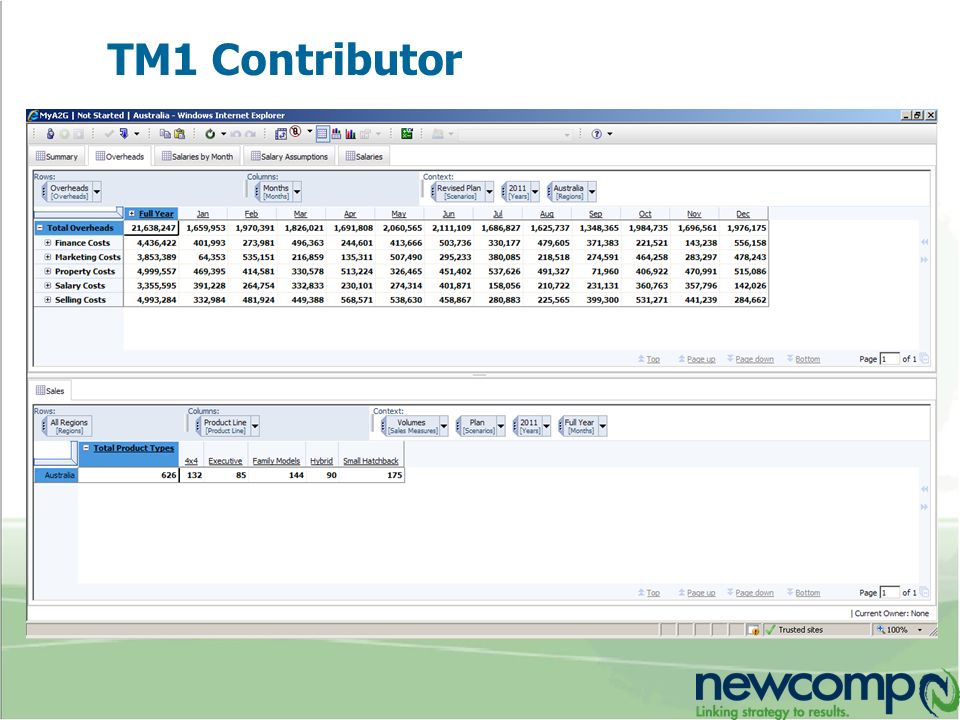The width and height of the screenshot is (960, 720).
Task: Expand the Salary Costs row
Action: [x=48, y=285]
